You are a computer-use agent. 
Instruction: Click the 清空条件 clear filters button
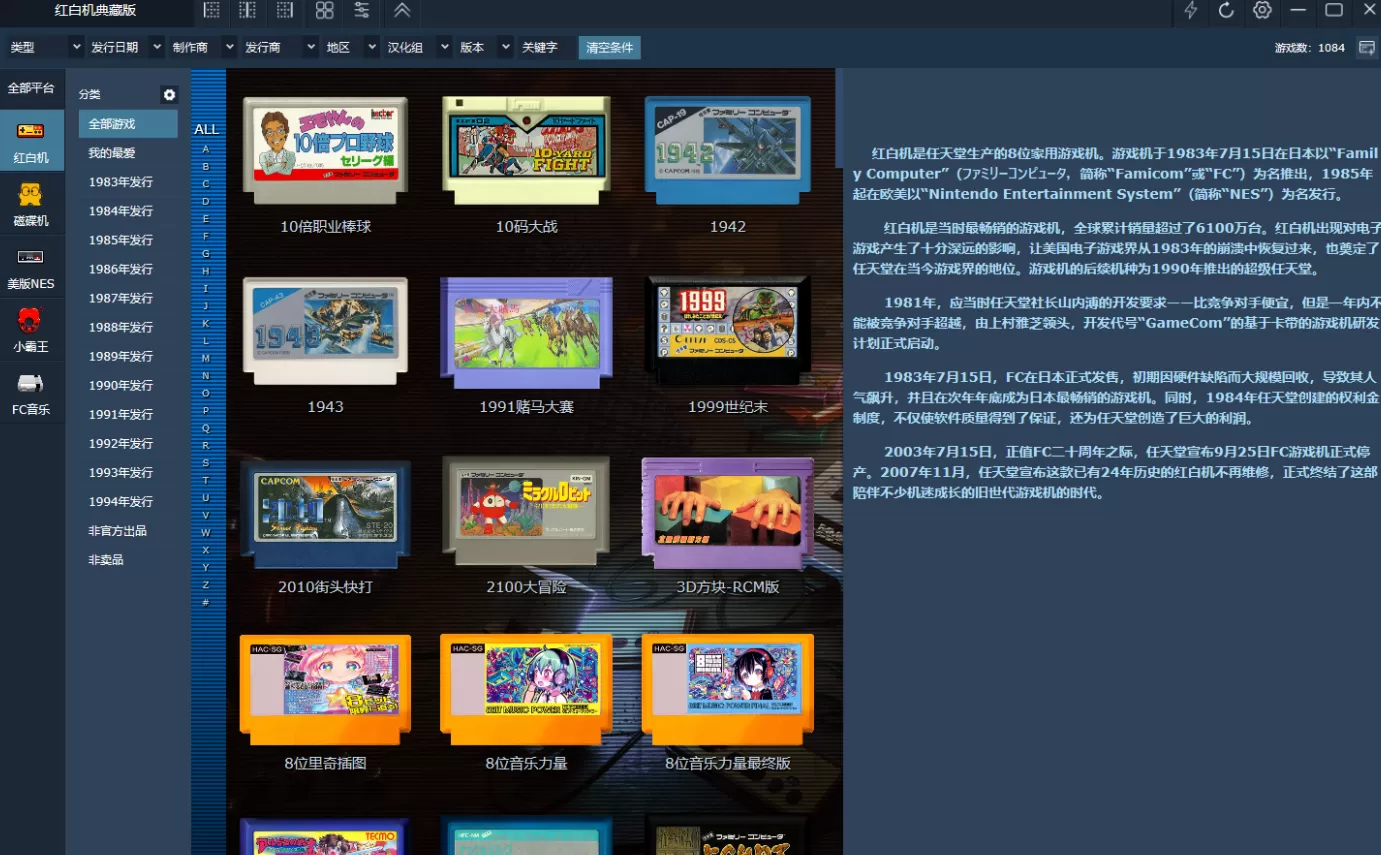pyautogui.click(x=609, y=48)
